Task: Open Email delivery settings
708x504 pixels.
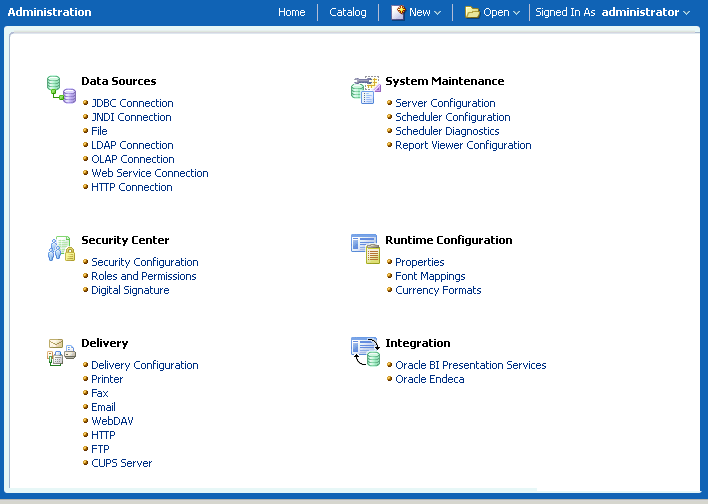Action: coord(103,407)
